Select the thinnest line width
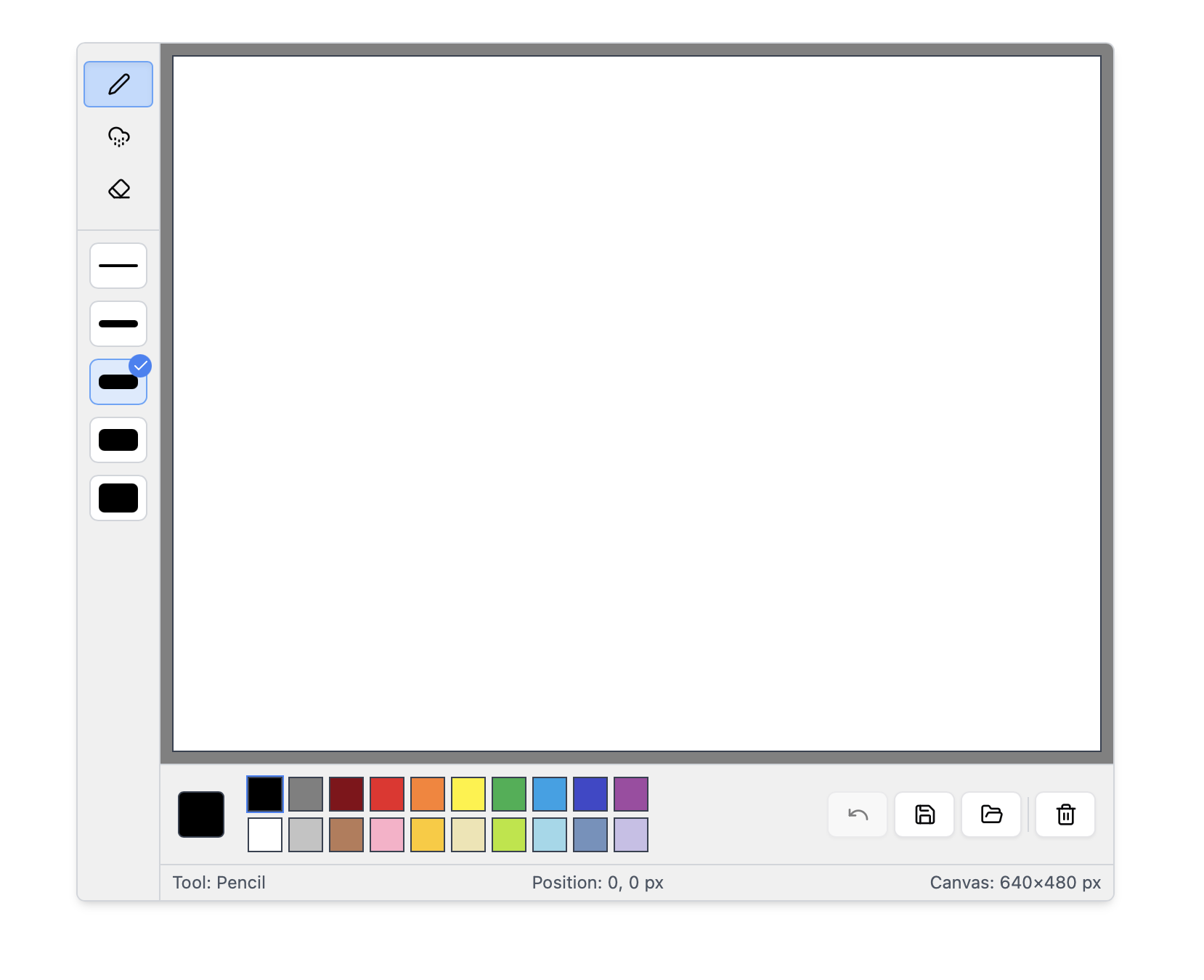The width and height of the screenshot is (1204, 980). (118, 266)
